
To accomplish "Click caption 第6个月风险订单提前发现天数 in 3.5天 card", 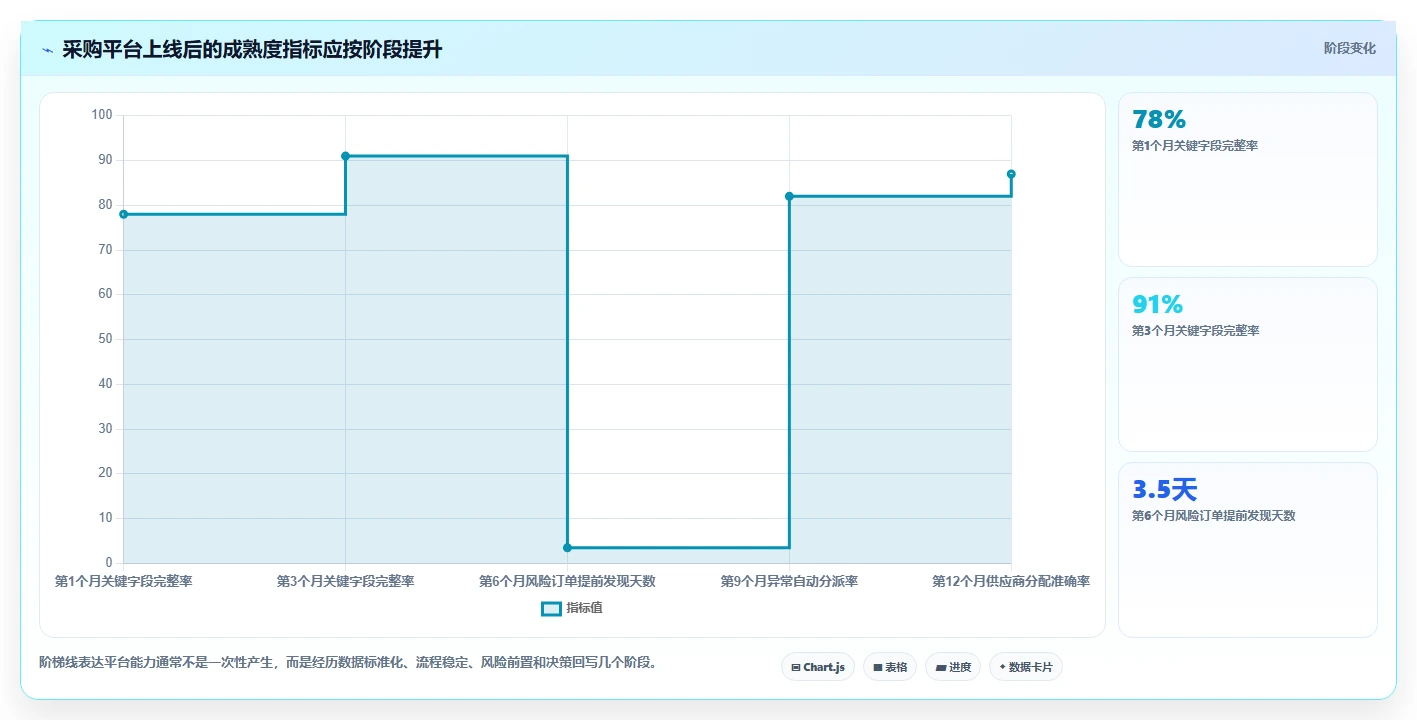I will coord(1213,516).
